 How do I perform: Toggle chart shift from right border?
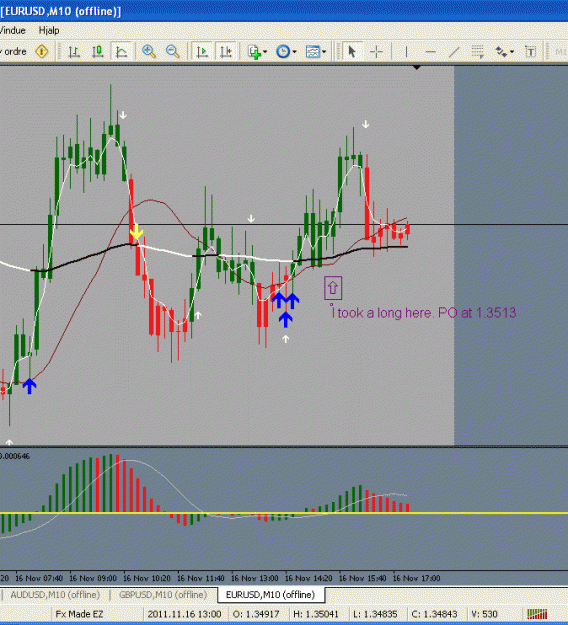(226, 52)
